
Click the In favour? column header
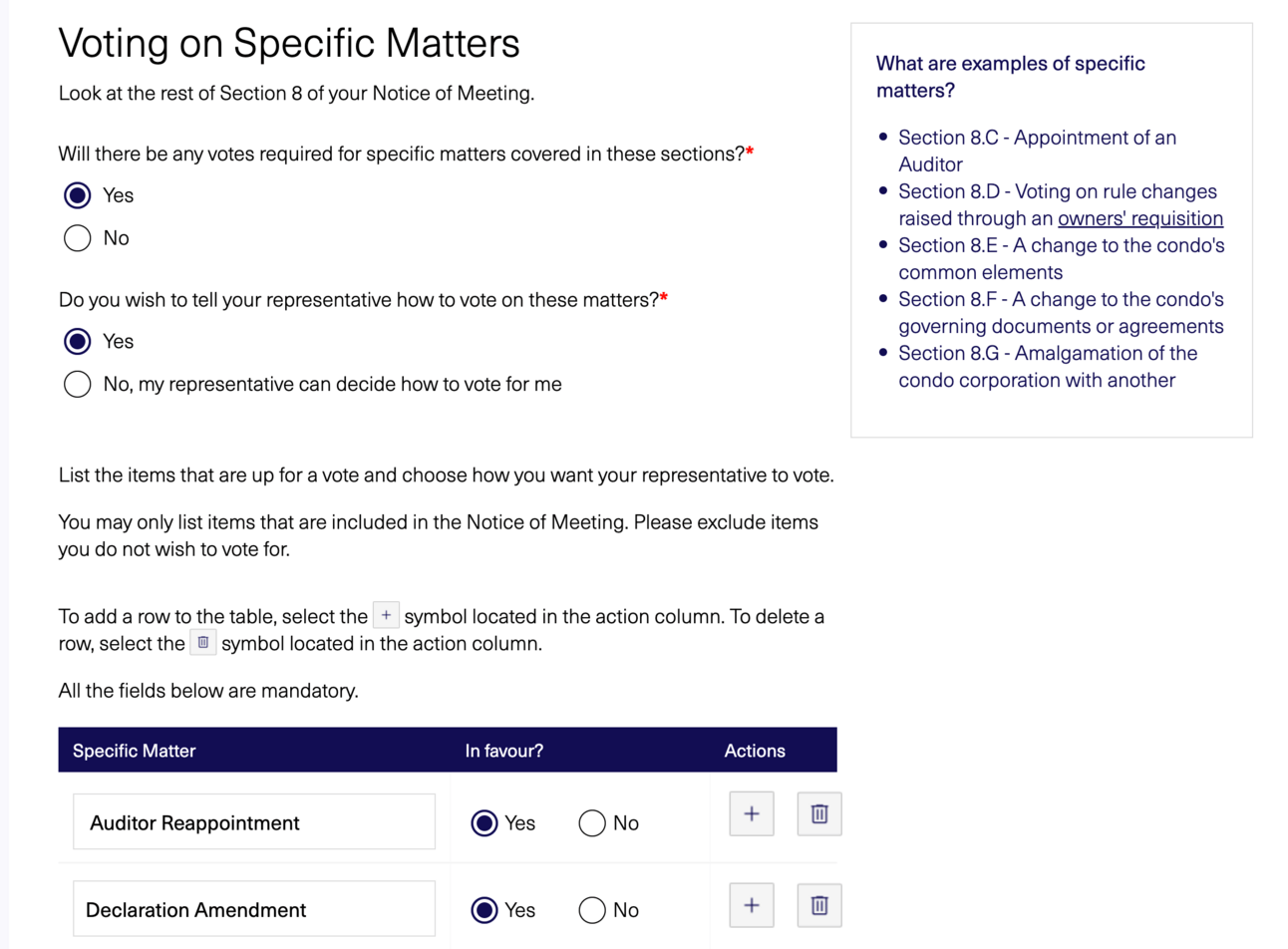(504, 751)
